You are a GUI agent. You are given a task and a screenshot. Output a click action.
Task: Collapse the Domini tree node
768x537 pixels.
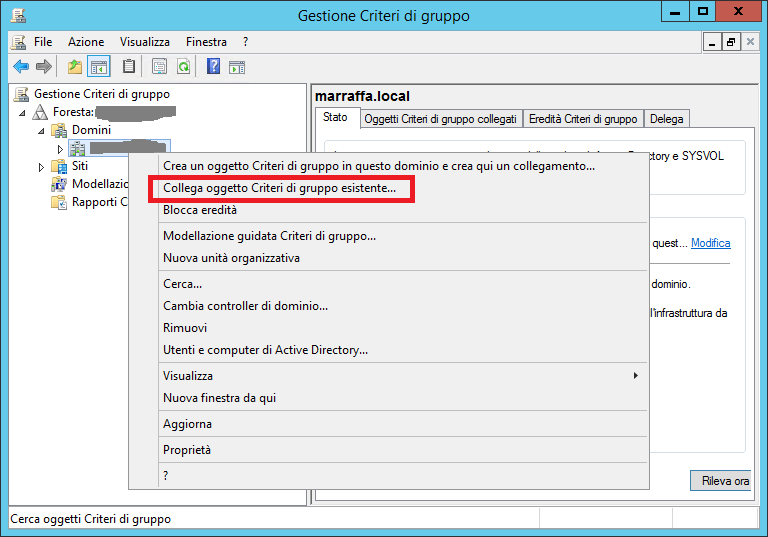41,130
